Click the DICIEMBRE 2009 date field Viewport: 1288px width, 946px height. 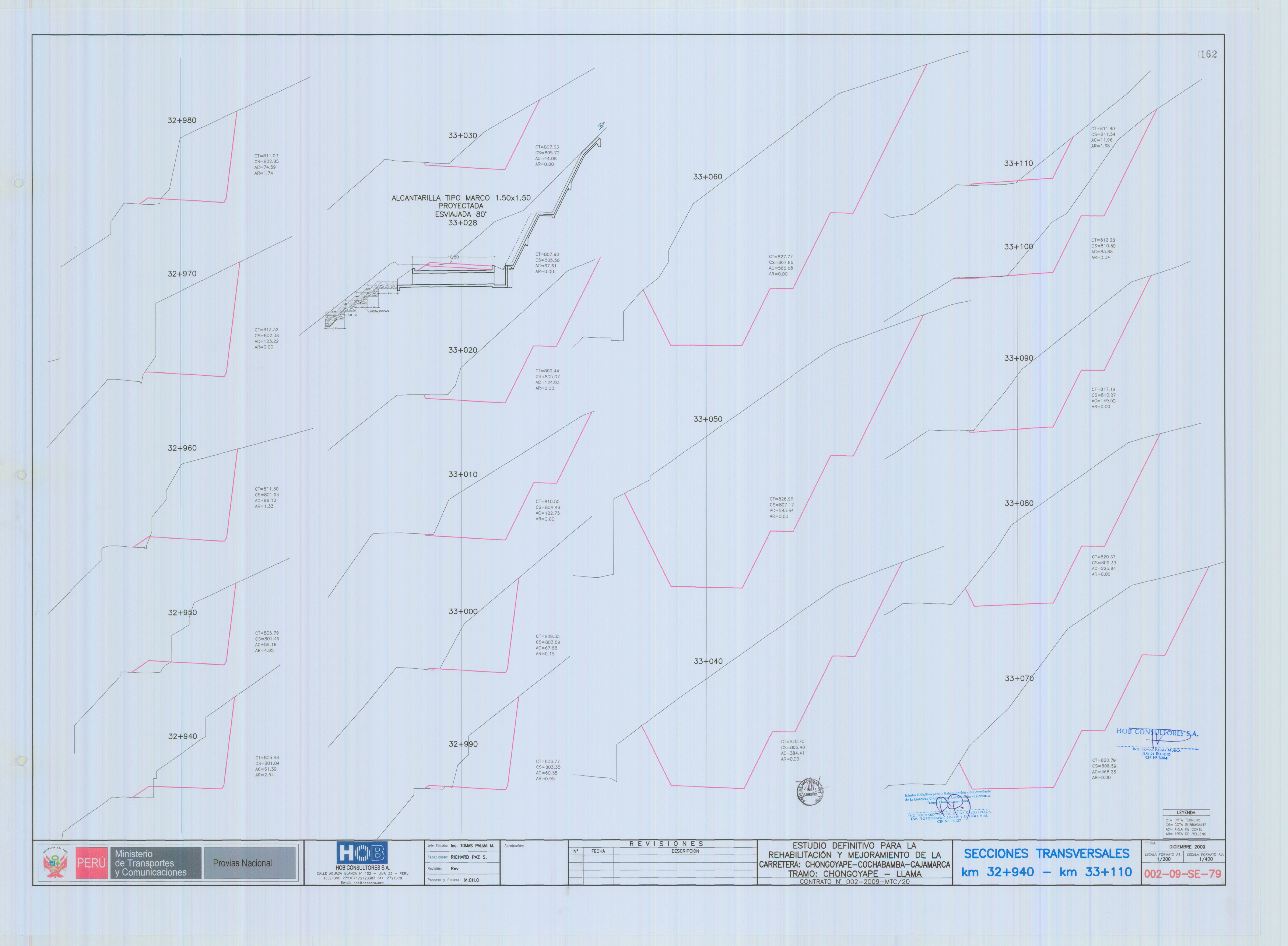coord(1187,847)
